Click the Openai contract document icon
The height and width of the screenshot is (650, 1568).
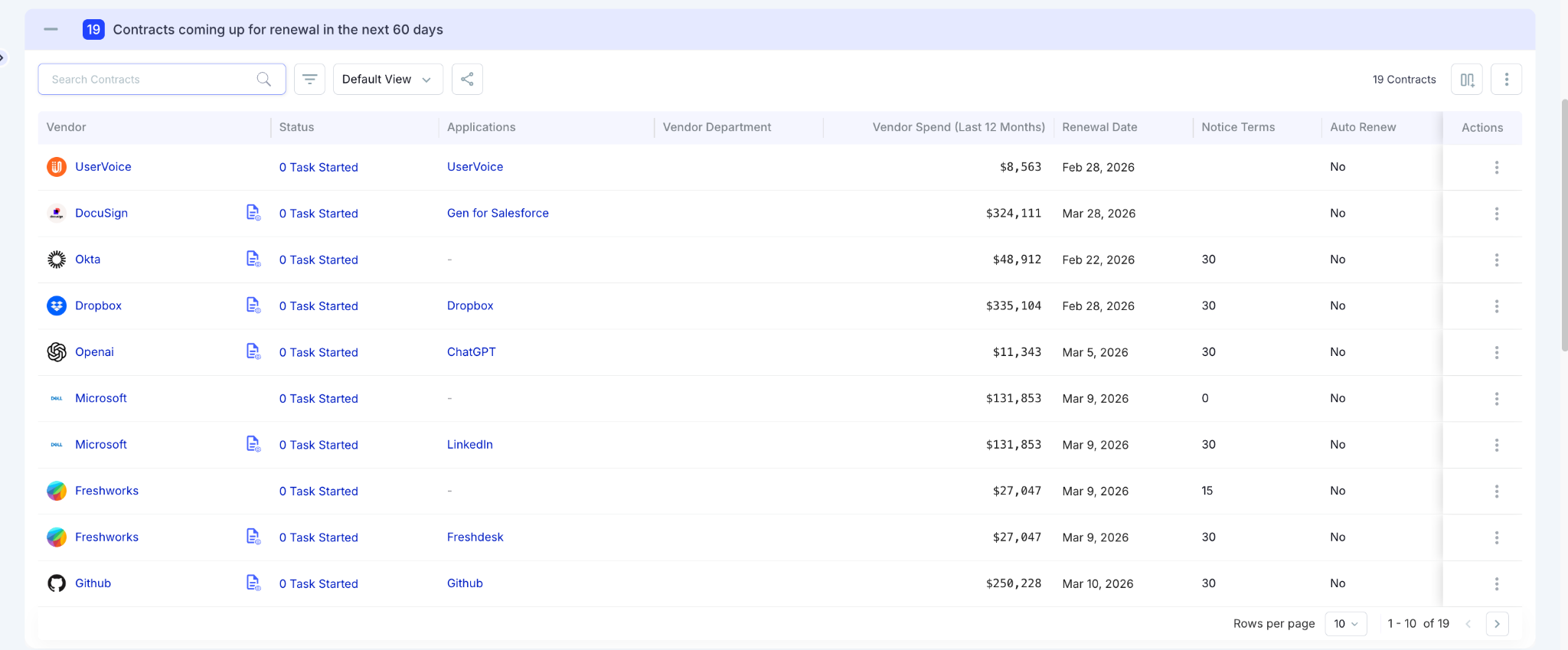pyautogui.click(x=253, y=351)
